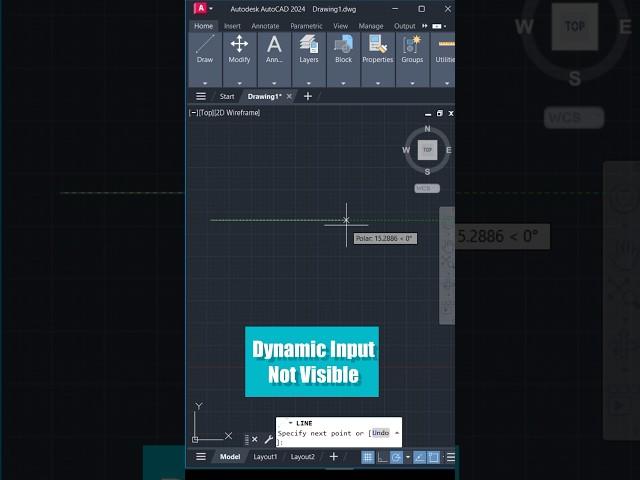Switch to the Manage ribbon tab

coord(371,26)
